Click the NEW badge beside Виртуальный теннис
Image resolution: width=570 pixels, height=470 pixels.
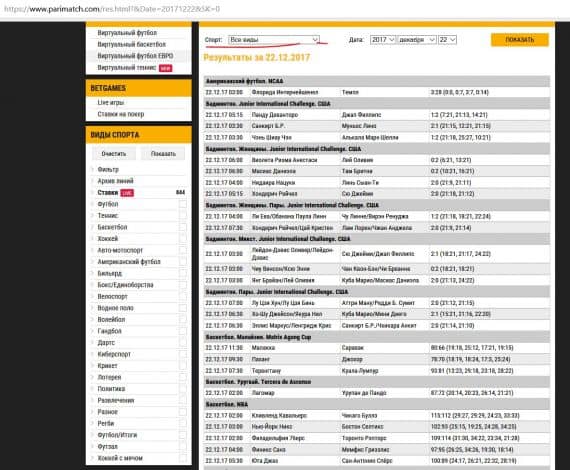pos(165,68)
